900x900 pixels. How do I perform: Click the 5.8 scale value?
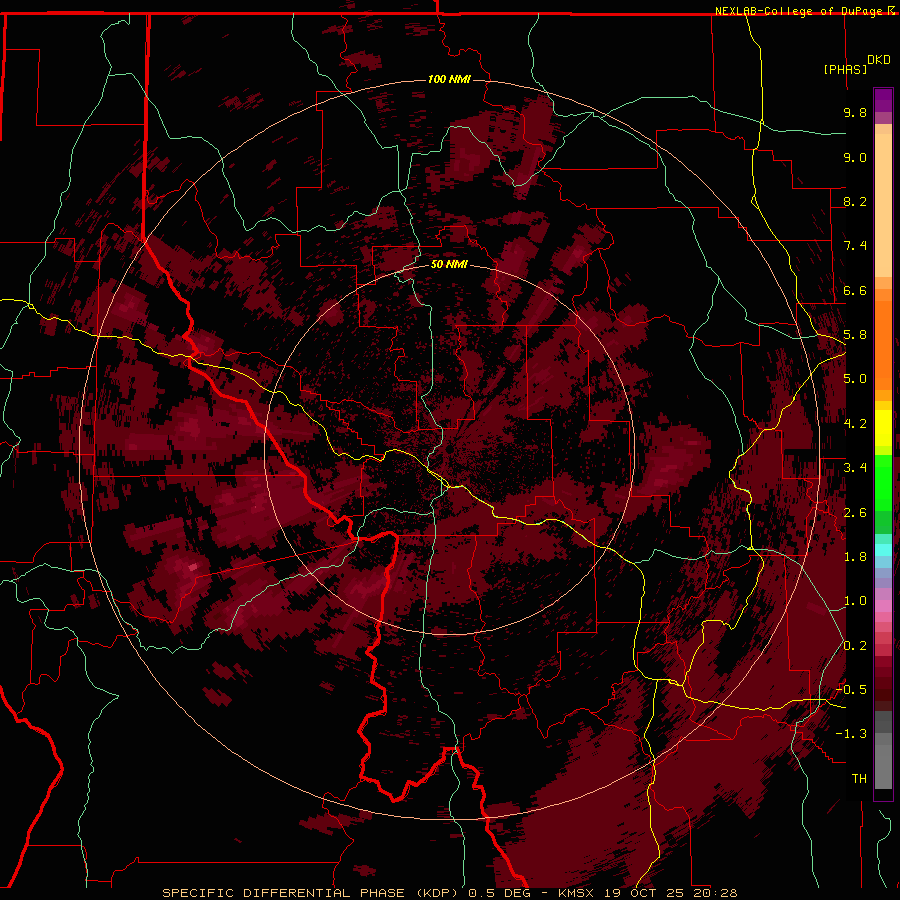855,335
